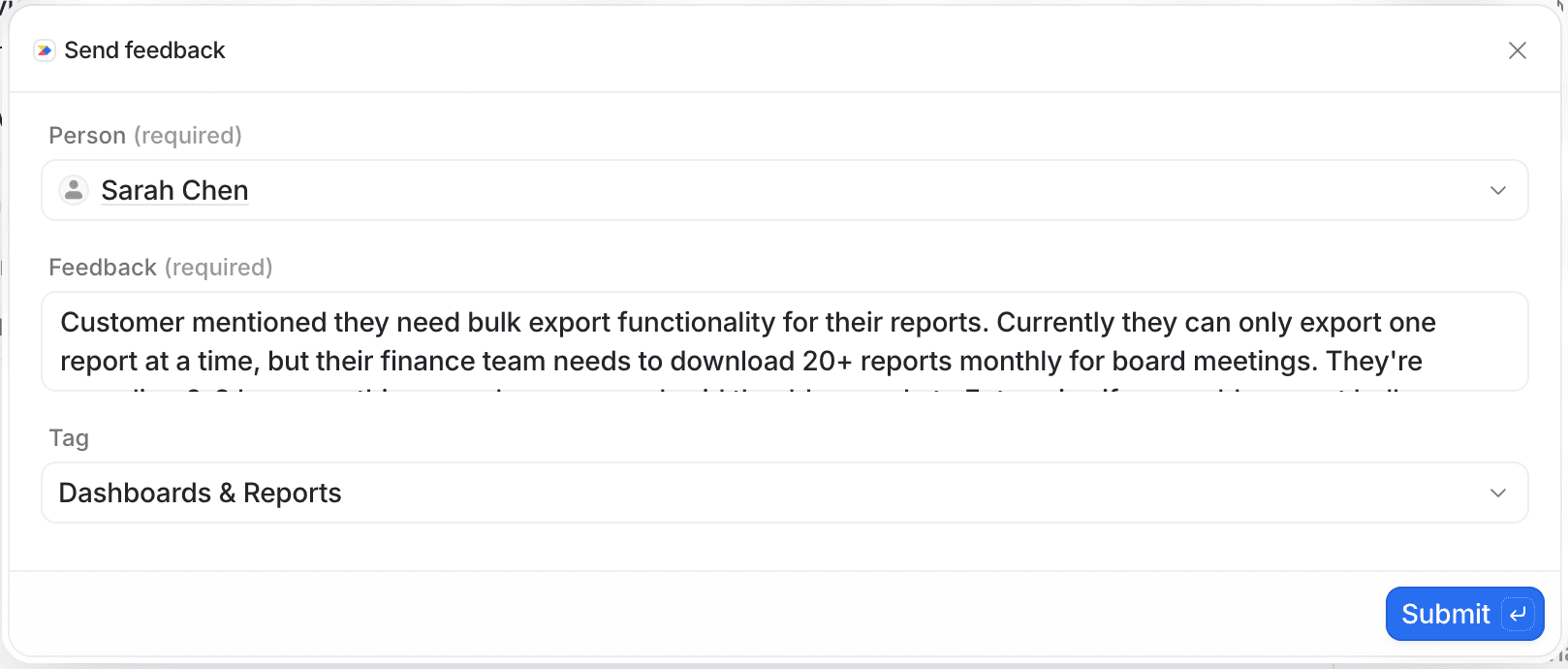Select the Dashboards & Reports tag value
Viewport: 1568px width, 669px height.
point(200,493)
